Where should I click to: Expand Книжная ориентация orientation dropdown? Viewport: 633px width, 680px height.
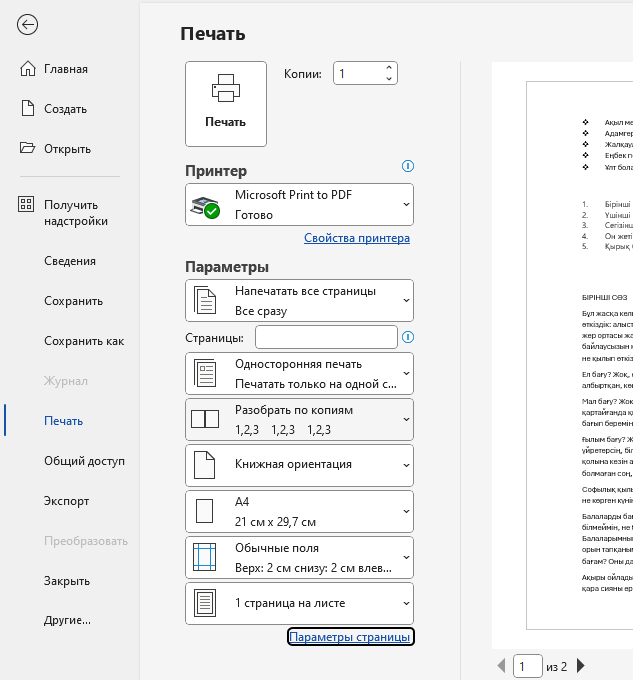pos(299,464)
